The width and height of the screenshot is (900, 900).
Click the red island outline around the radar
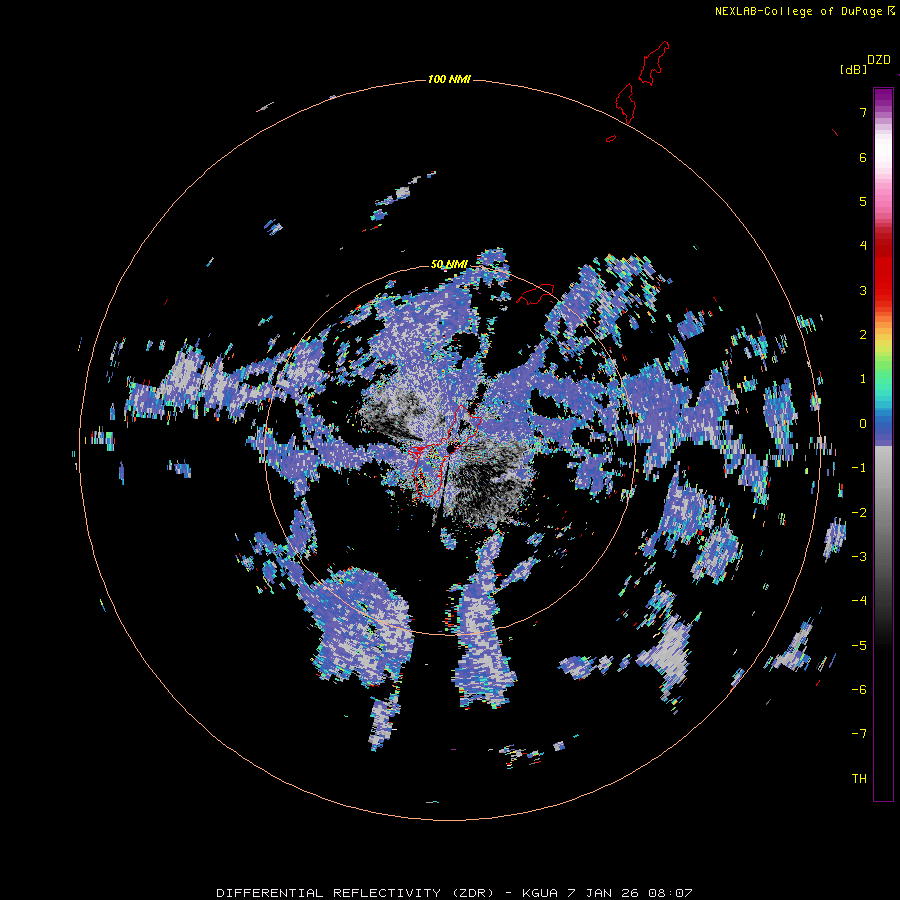tap(446, 452)
